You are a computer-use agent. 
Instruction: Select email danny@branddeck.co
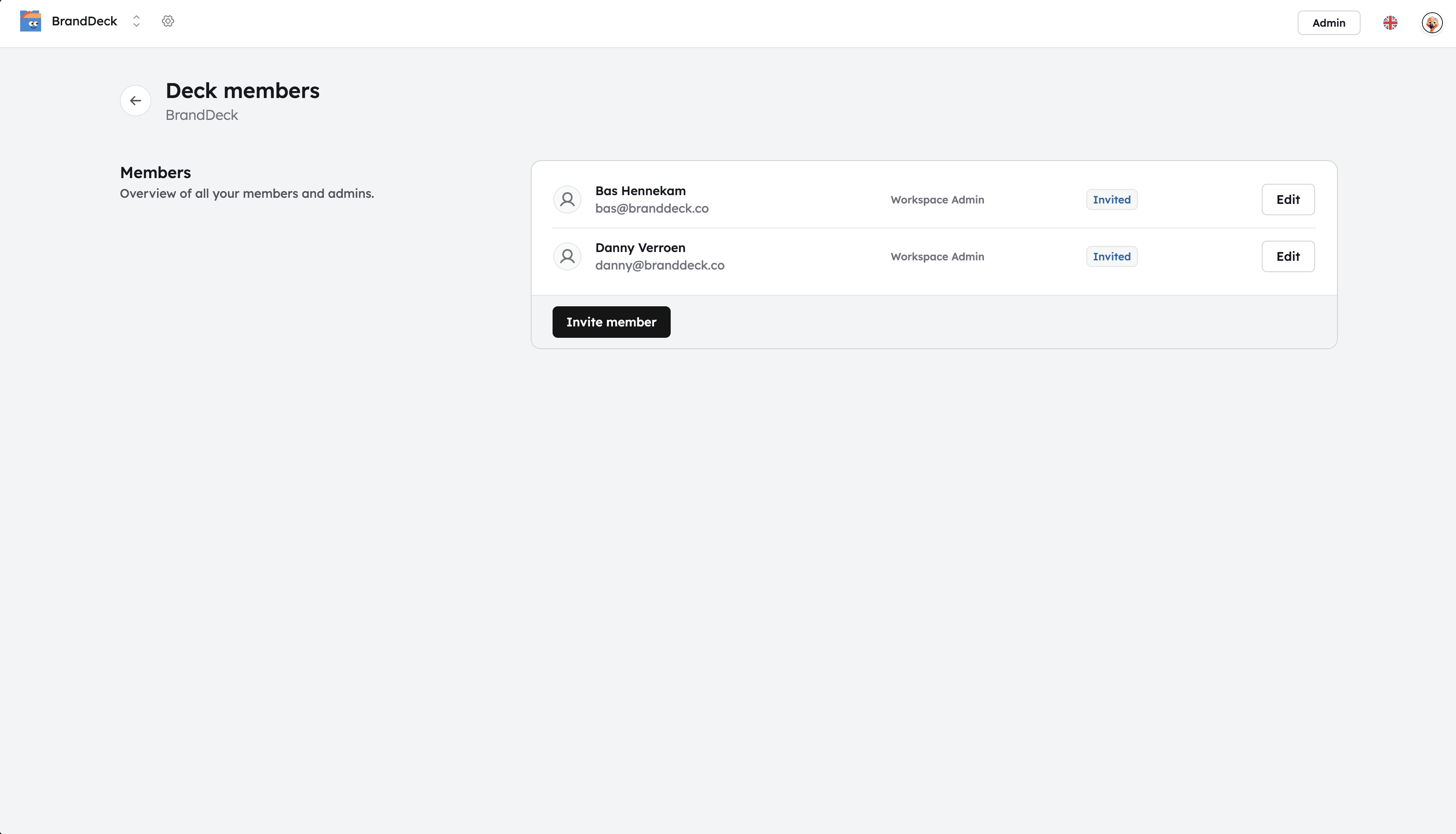pos(660,265)
